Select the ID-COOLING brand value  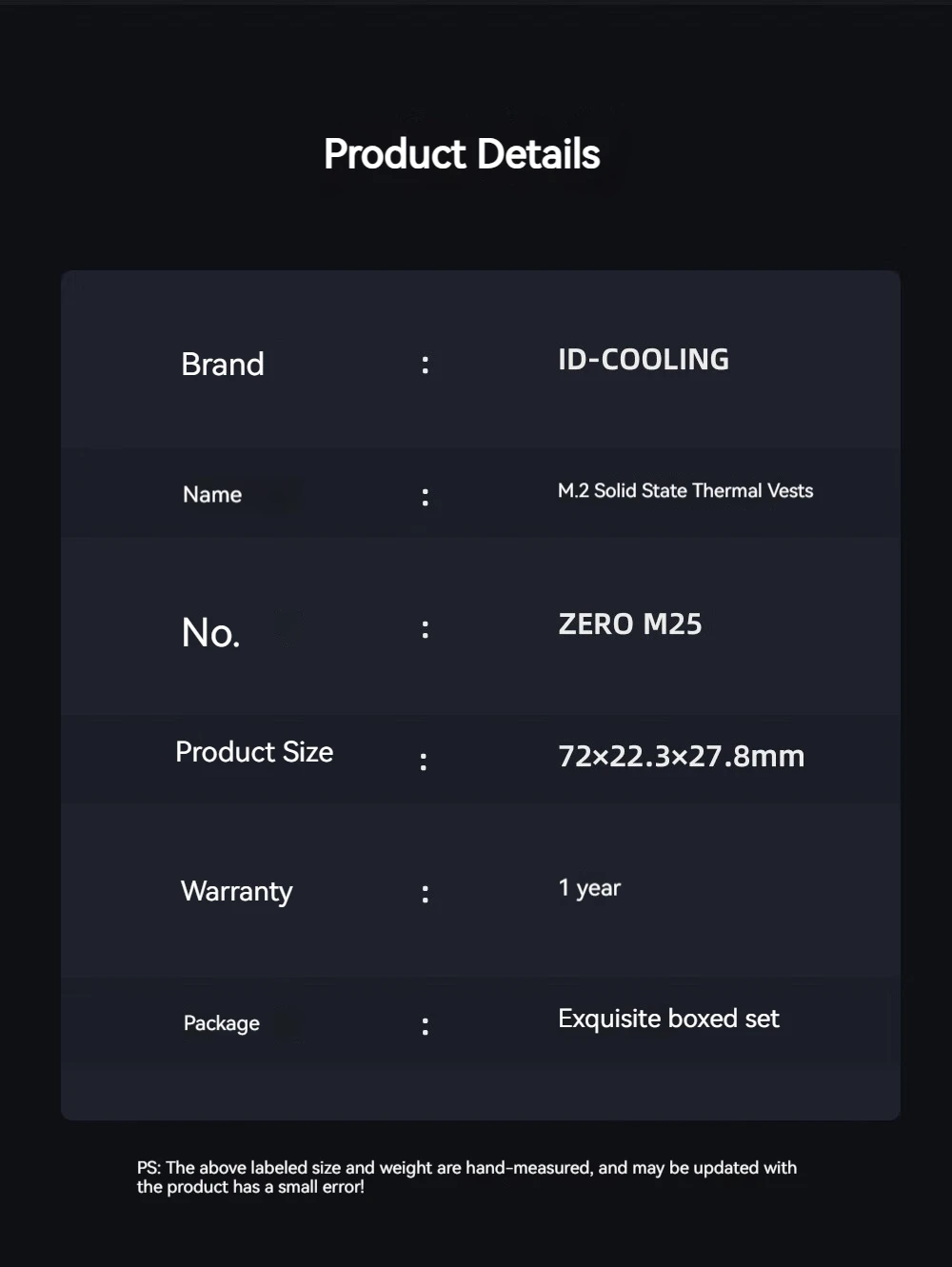(644, 360)
